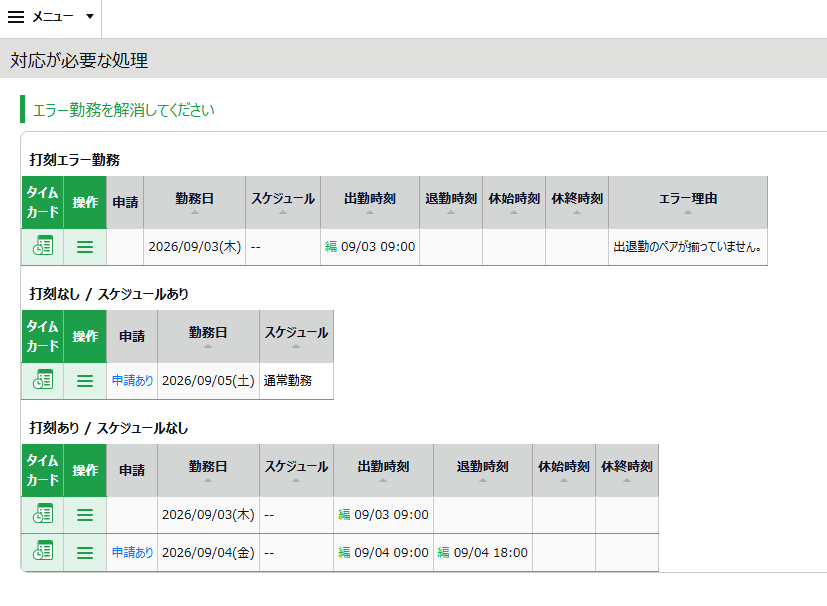827x606 pixels.
Task: Open the メニュー dropdown menu
Action: tap(51, 17)
